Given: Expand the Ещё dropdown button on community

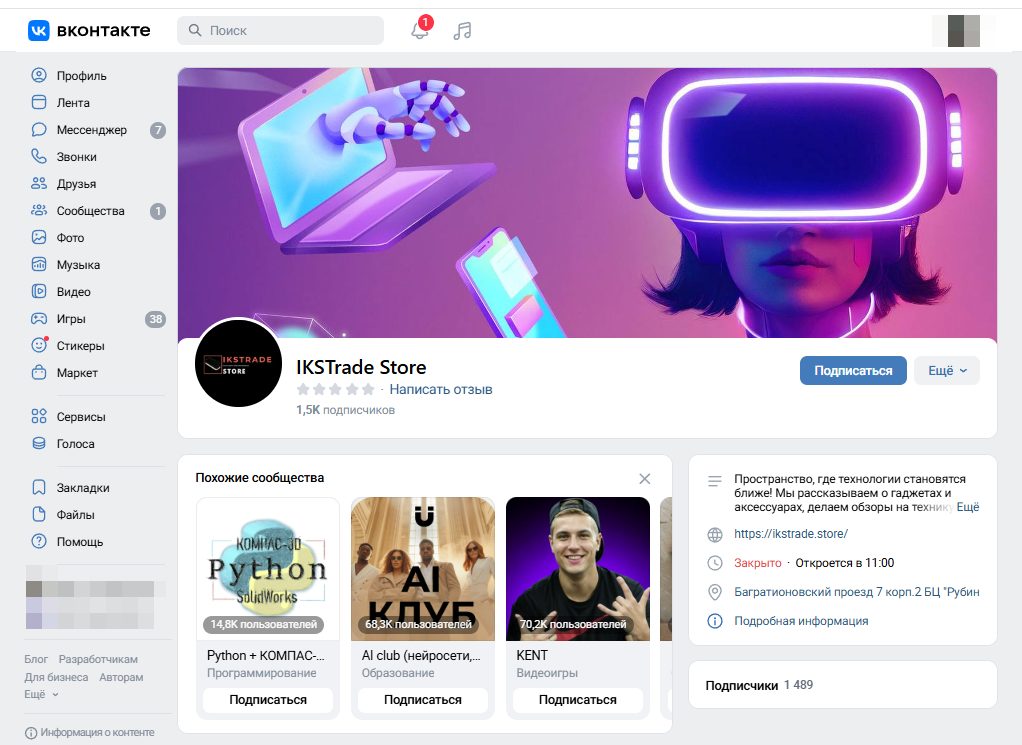Looking at the screenshot, I should (x=947, y=371).
